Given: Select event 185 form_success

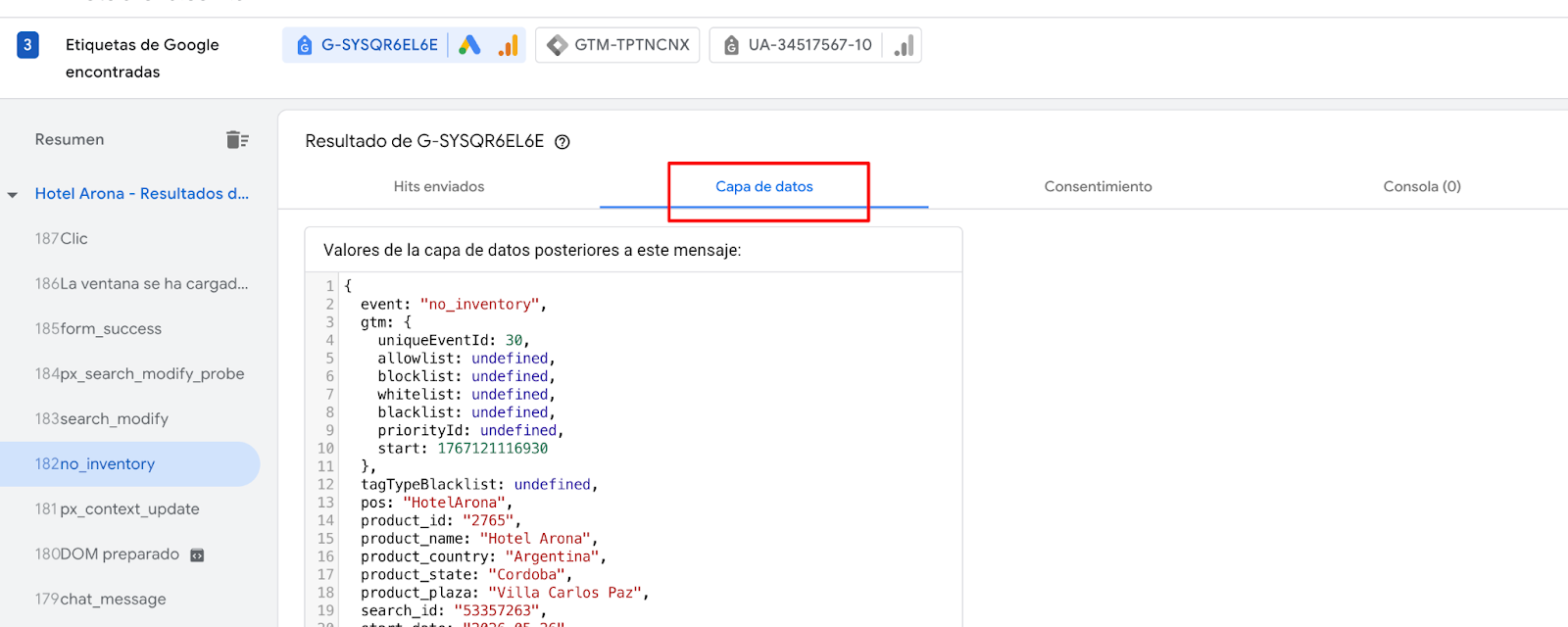Looking at the screenshot, I should 98,329.
